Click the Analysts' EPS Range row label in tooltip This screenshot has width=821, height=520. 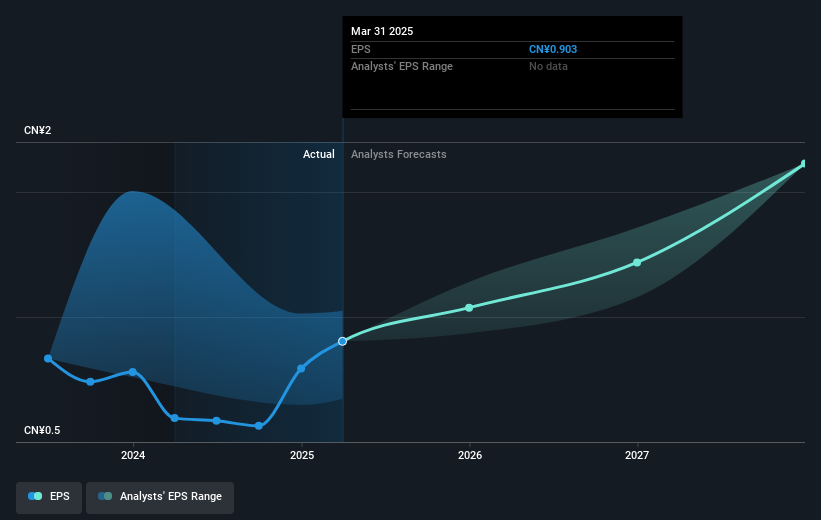coord(402,67)
